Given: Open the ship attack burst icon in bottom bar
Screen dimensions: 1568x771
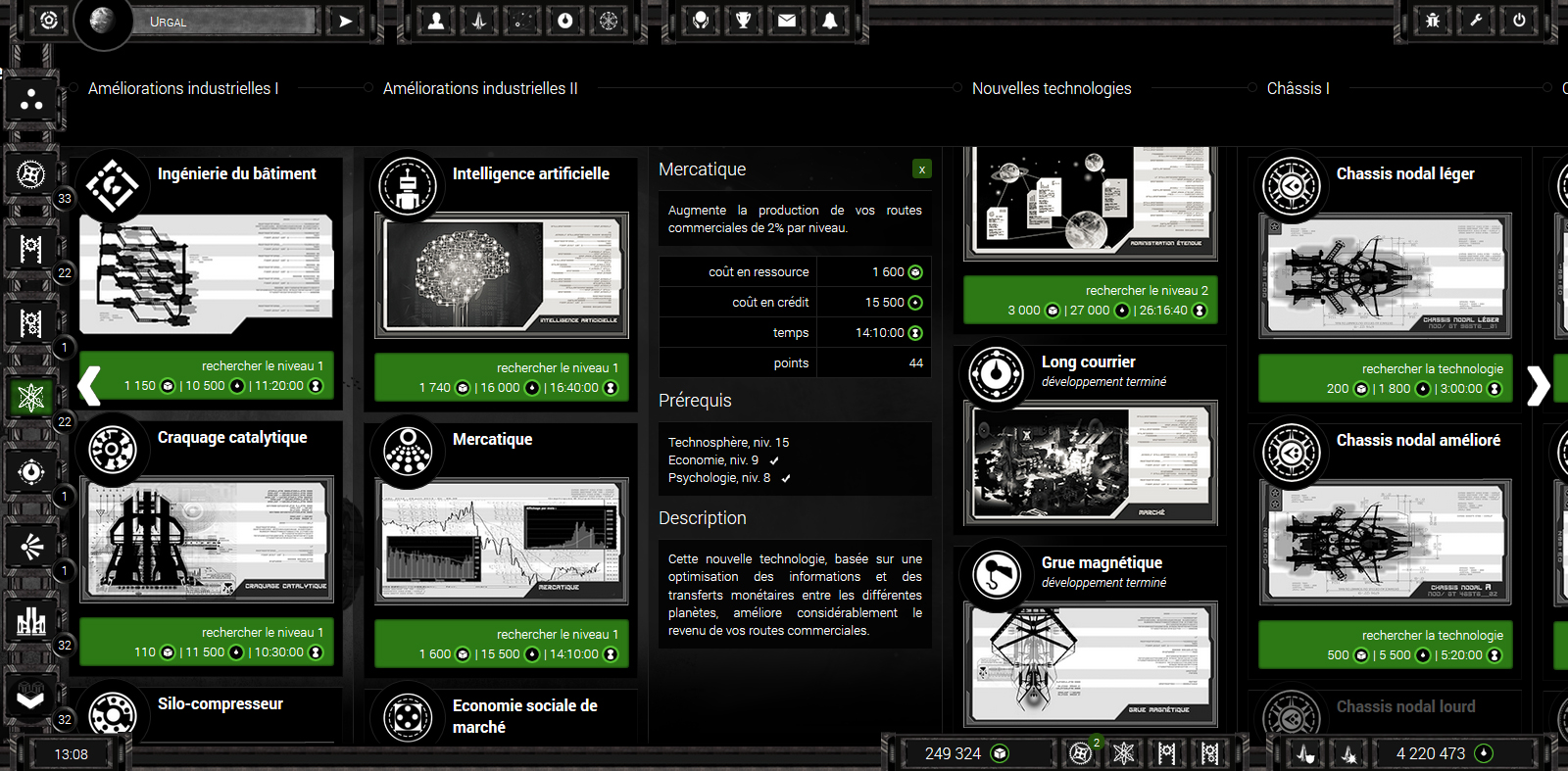Looking at the screenshot, I should [1349, 753].
